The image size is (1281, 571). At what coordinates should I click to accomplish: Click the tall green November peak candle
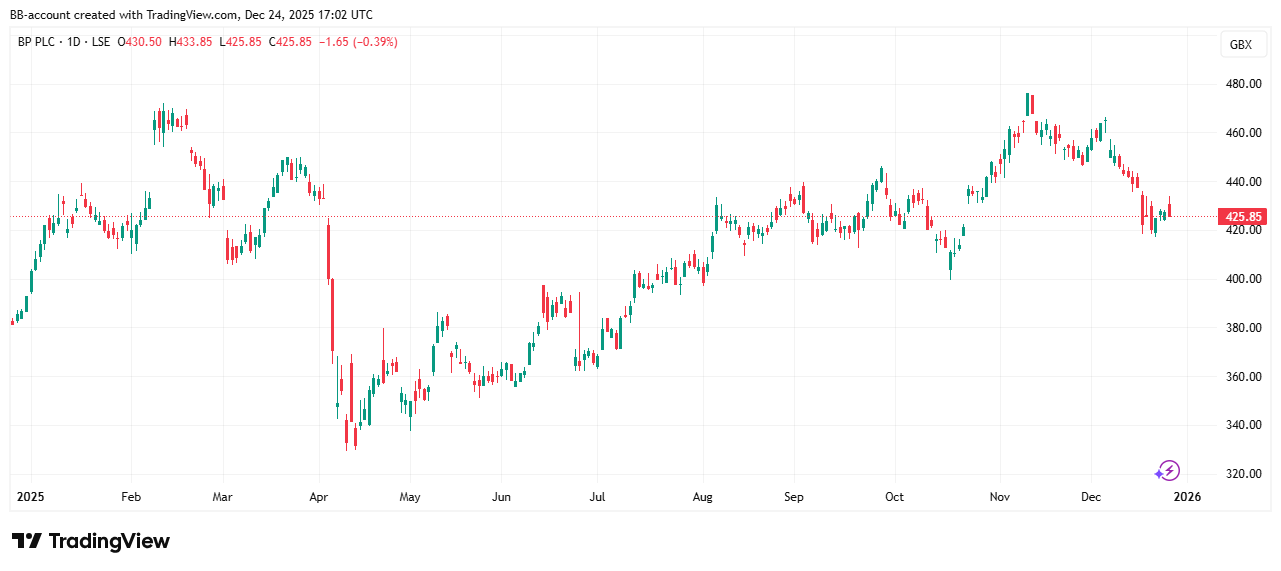point(1027,104)
